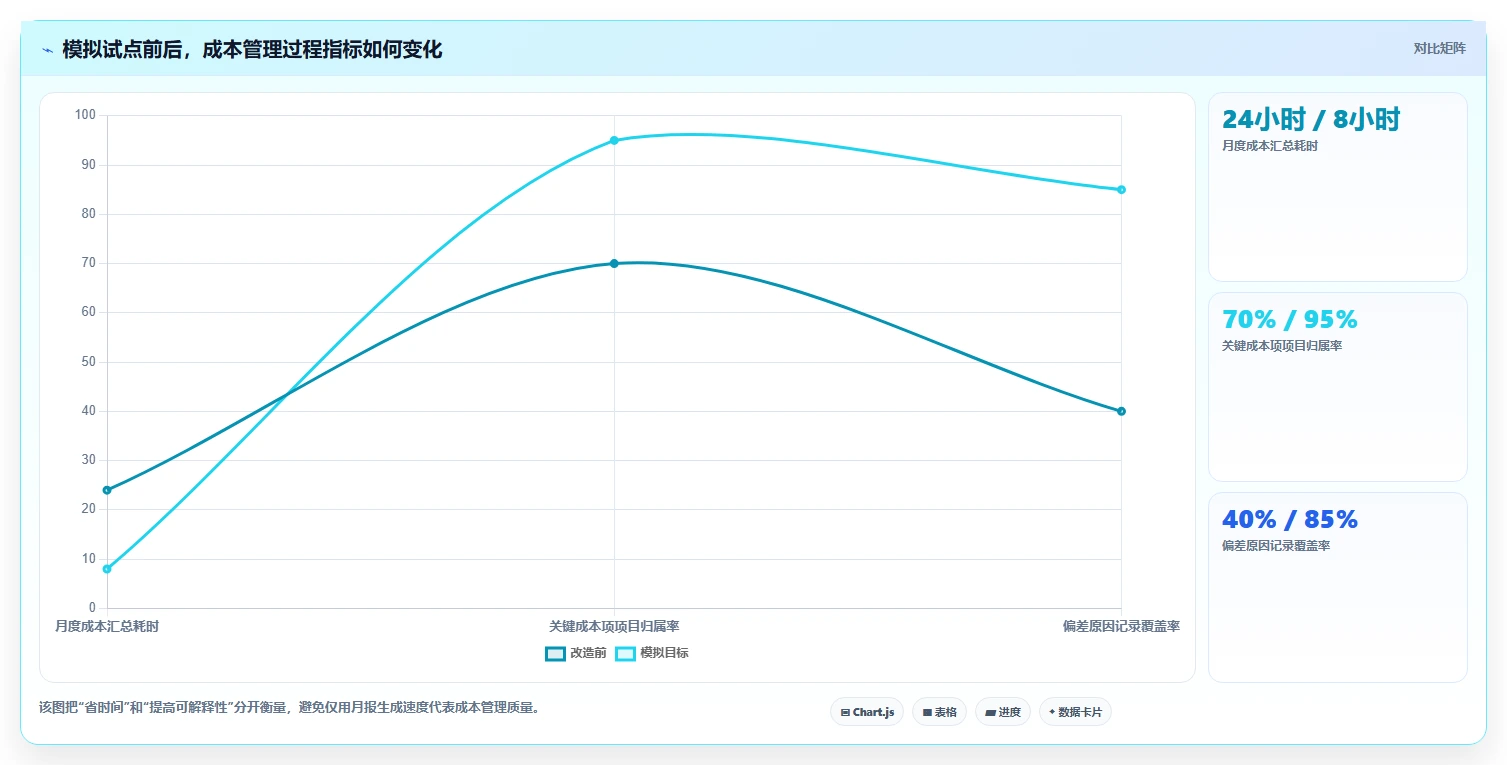1507x765 pixels.
Task: Click 模拟目标 data point at 月度成本汇总耗时 (8)
Action: tap(107, 569)
